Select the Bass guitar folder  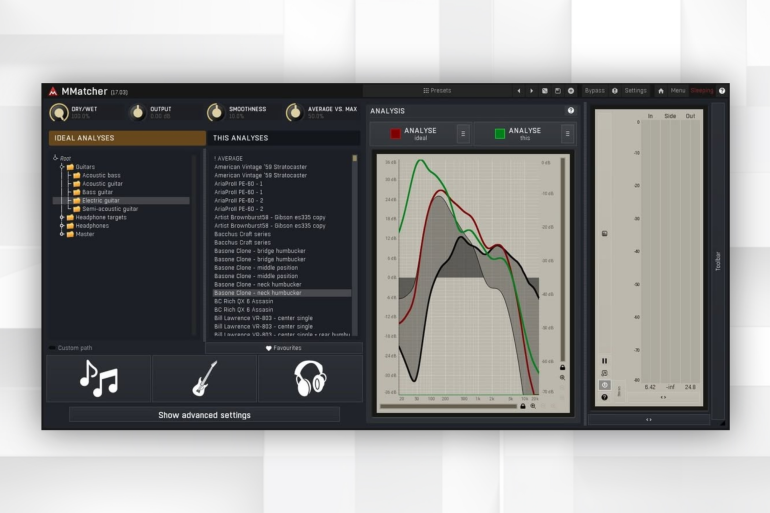pyautogui.click(x=97, y=192)
